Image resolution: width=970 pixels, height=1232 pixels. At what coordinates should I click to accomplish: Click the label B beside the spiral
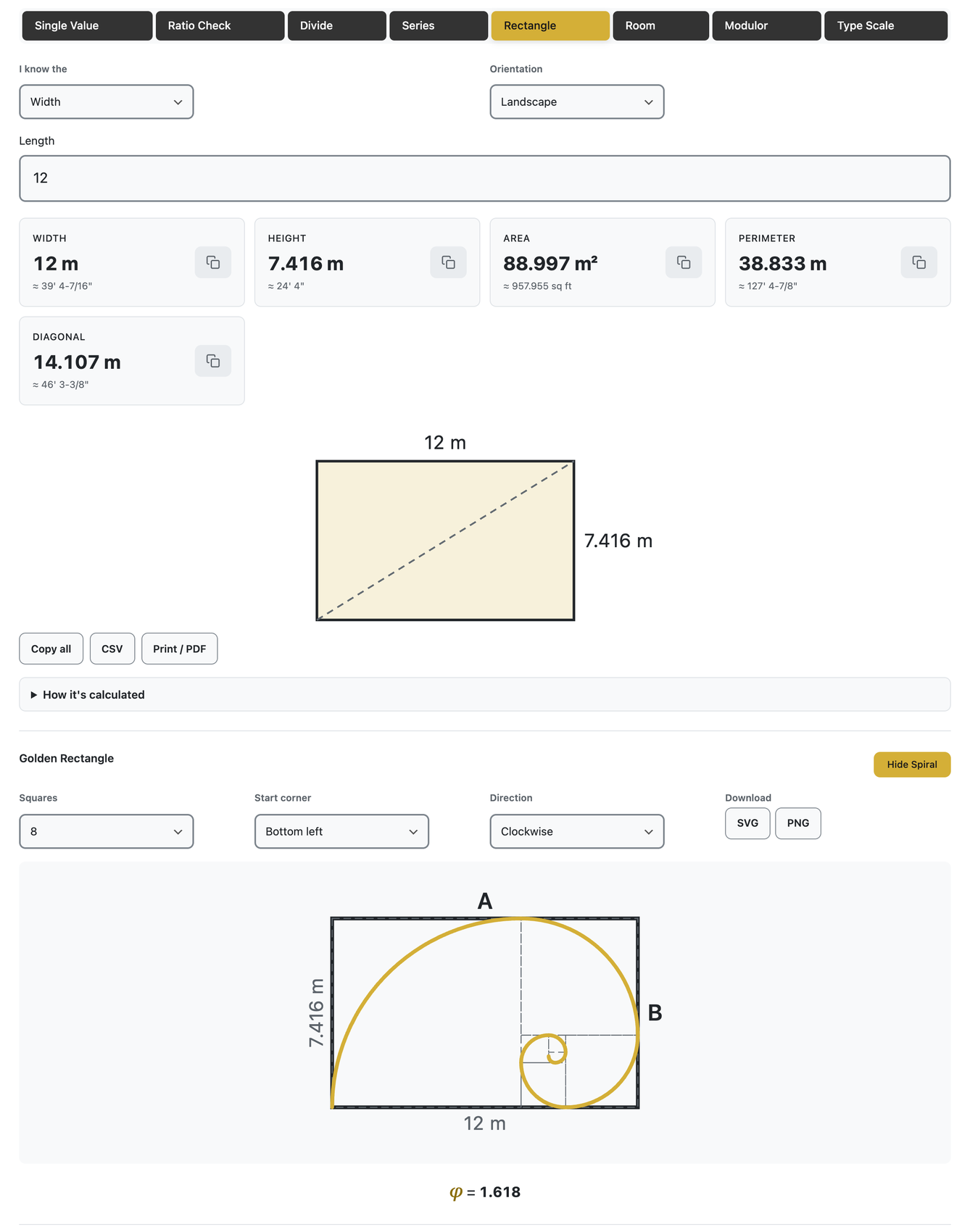coord(655,1012)
